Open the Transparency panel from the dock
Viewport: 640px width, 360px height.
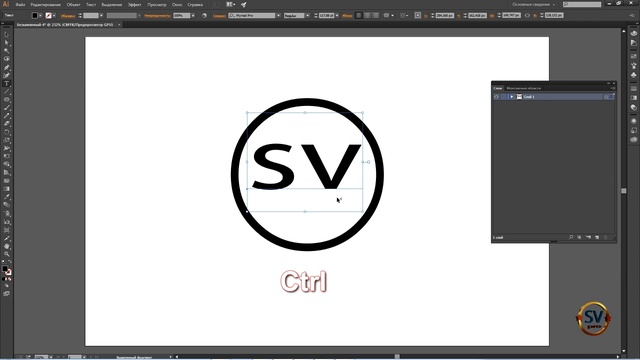633,108
